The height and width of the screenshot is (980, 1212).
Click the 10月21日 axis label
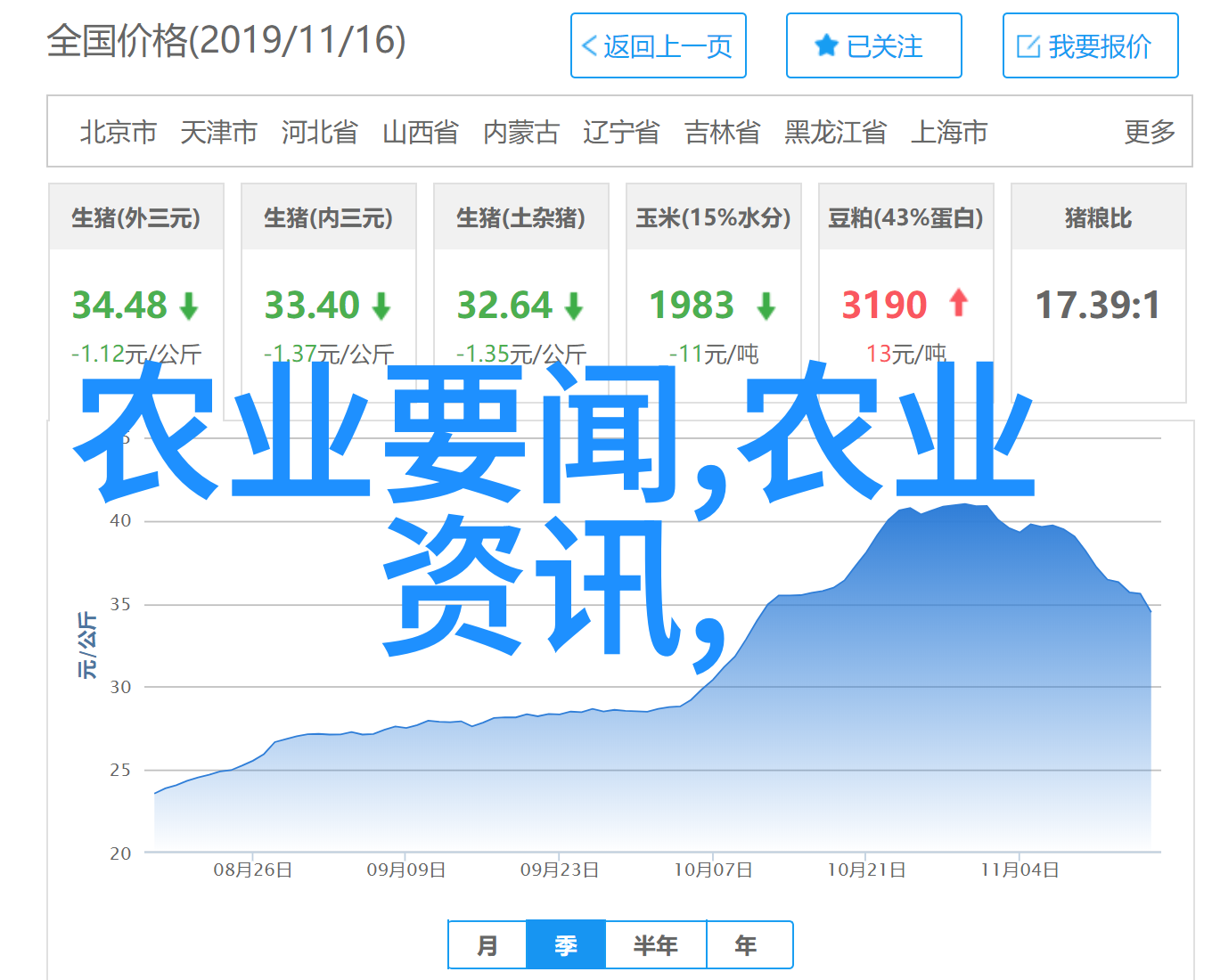coord(866,870)
